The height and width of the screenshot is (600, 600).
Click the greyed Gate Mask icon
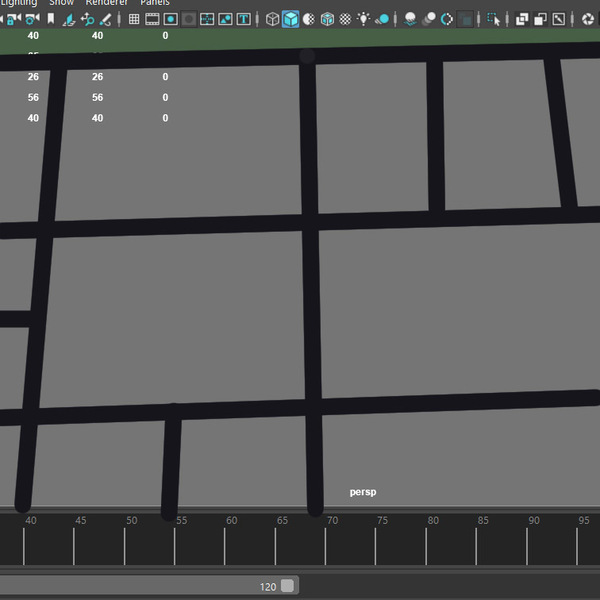tap(189, 19)
